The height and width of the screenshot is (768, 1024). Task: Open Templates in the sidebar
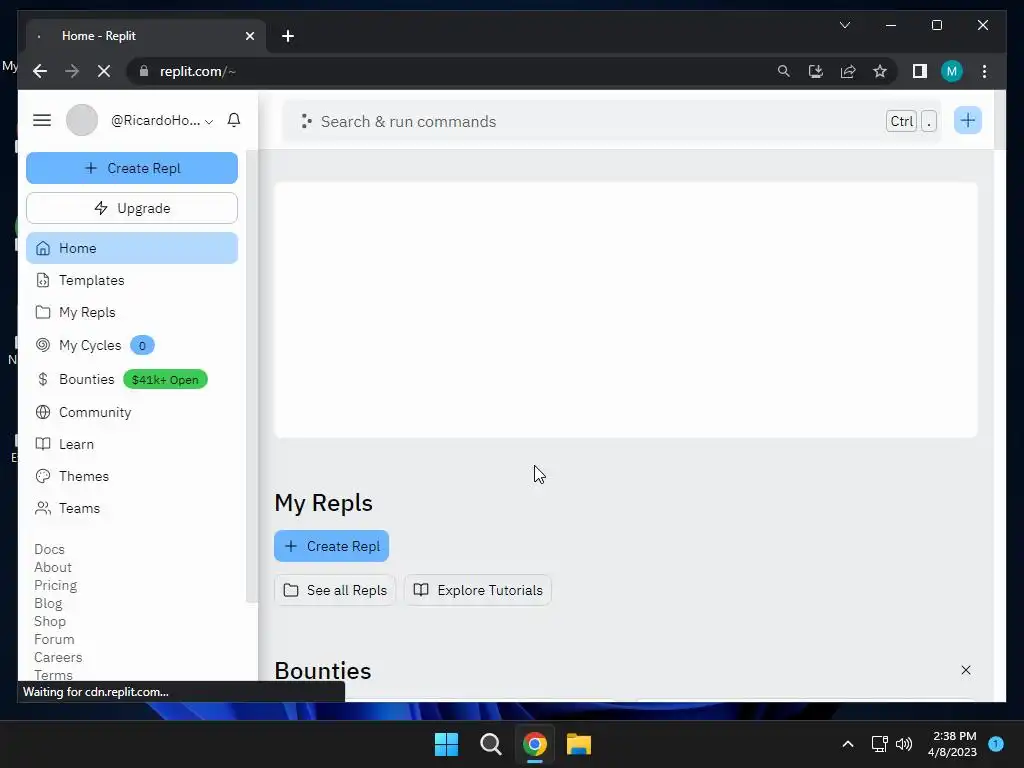[132, 280]
